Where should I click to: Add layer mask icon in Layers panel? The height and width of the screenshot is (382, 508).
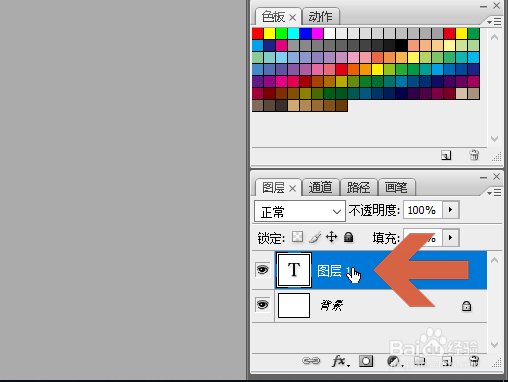pyautogui.click(x=366, y=361)
